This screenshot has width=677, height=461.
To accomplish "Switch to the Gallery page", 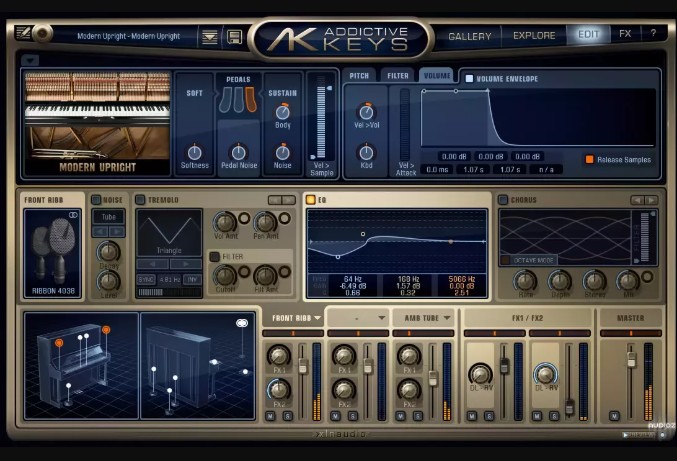I will tap(469, 36).
